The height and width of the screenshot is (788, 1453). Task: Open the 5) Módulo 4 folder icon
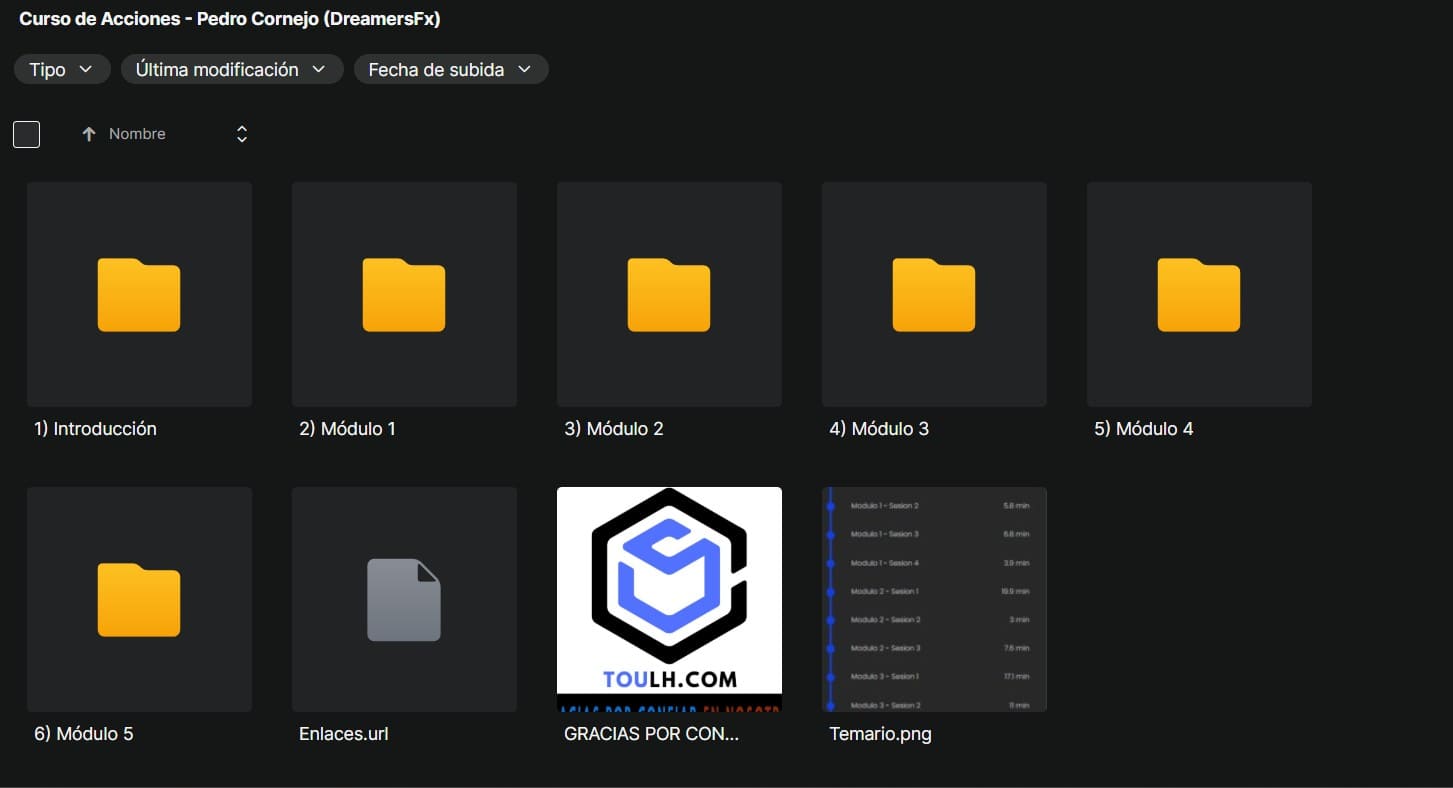[1199, 295]
